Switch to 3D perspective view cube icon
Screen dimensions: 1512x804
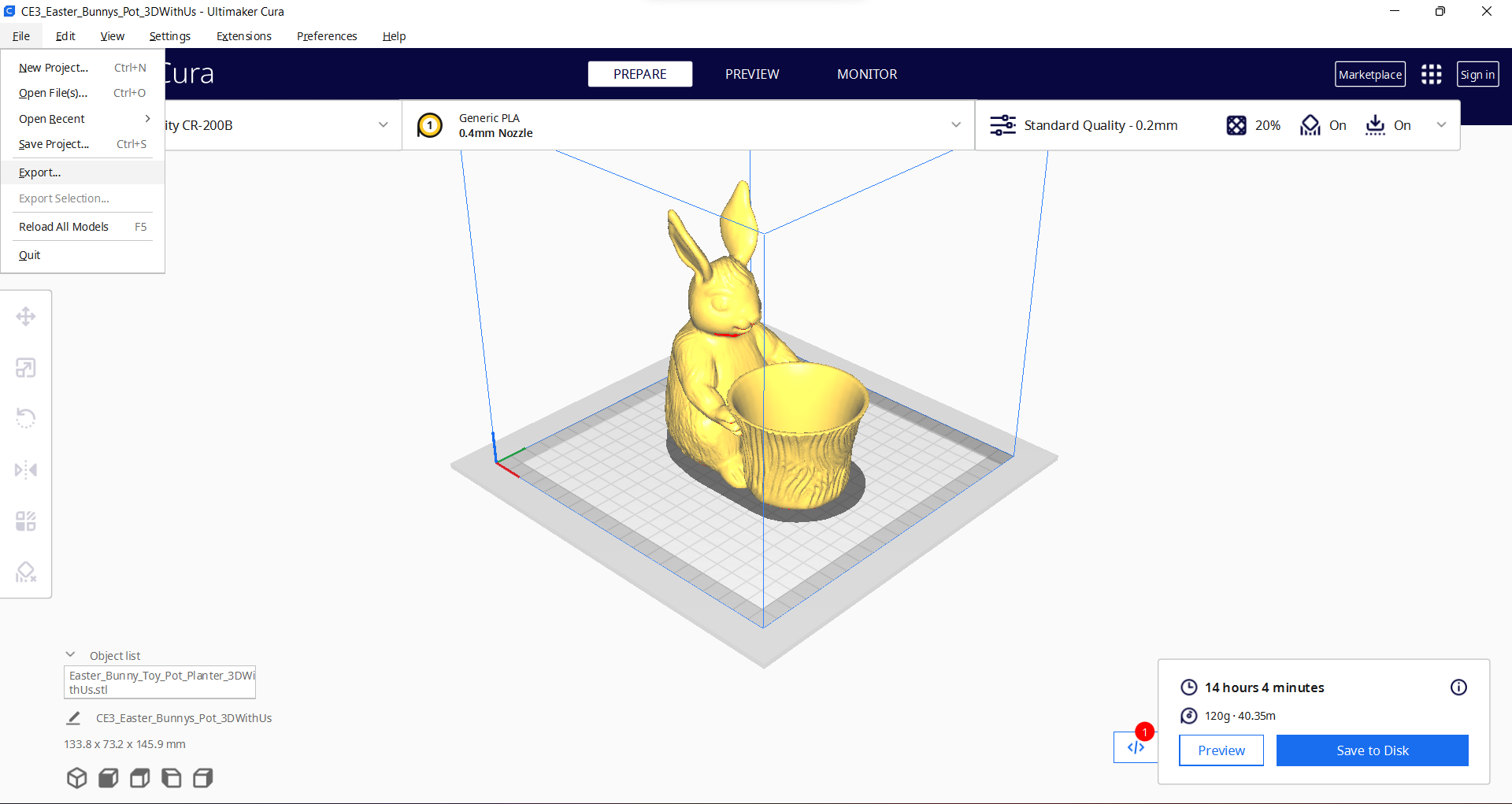[76, 778]
